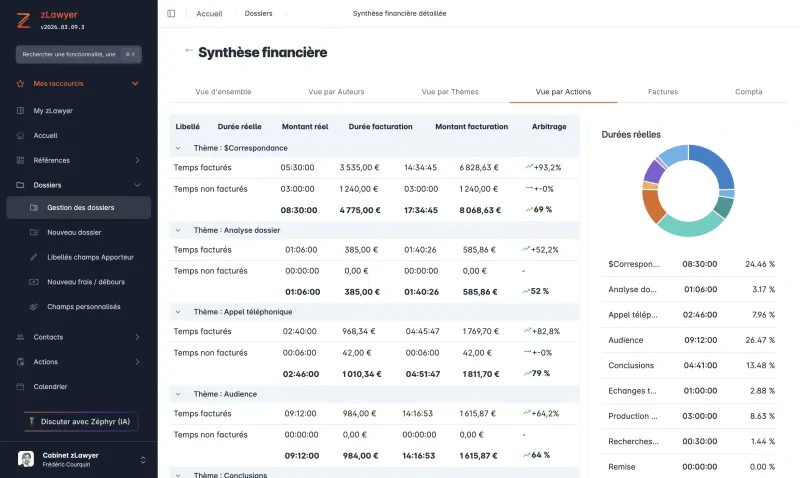Click the dark blue donut chart segment
The width and height of the screenshot is (800, 478).
coord(717,163)
